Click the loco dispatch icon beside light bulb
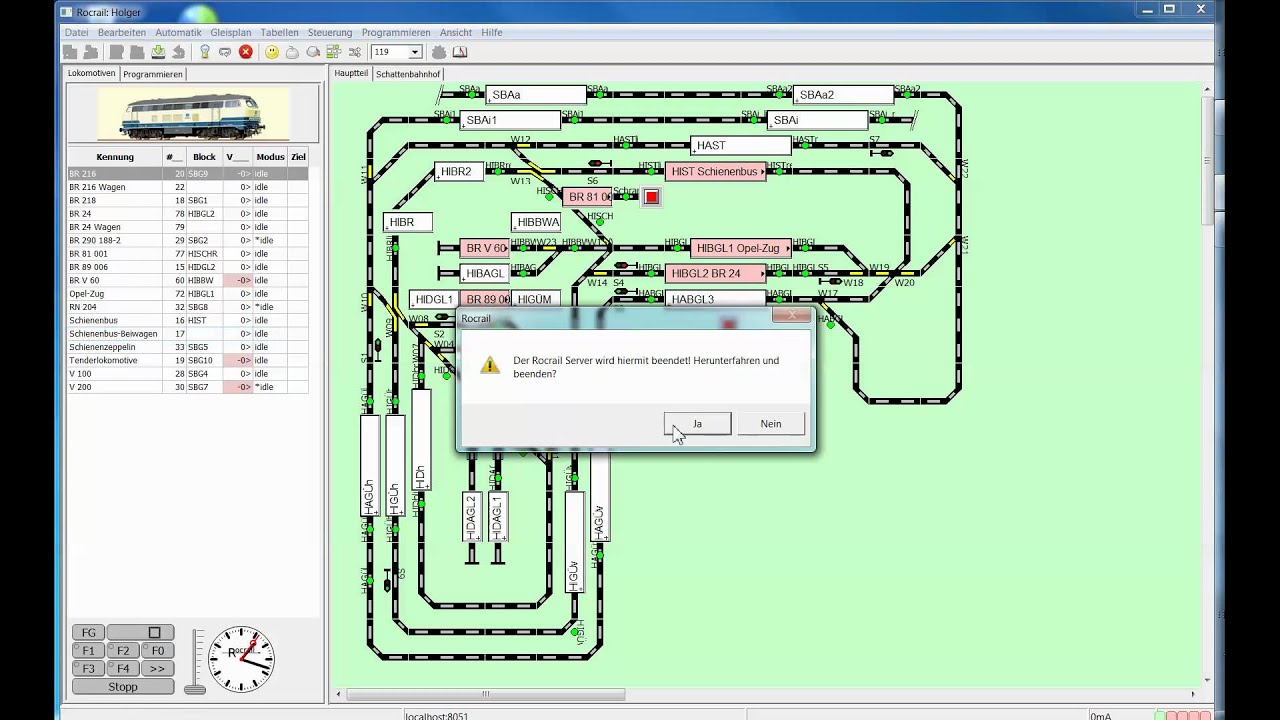1280x720 pixels. pos(225,52)
